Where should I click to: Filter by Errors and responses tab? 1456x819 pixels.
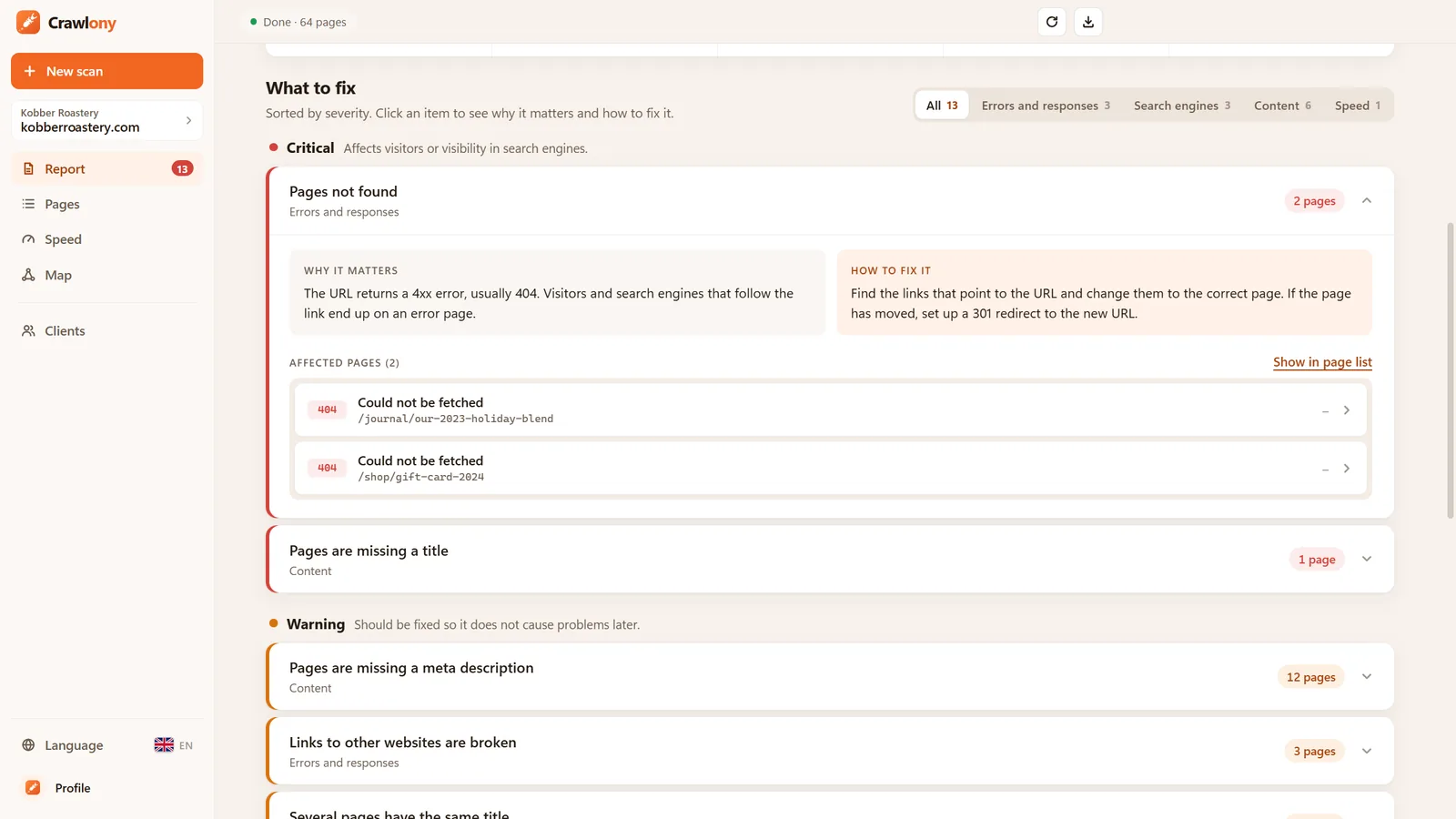pos(1046,106)
